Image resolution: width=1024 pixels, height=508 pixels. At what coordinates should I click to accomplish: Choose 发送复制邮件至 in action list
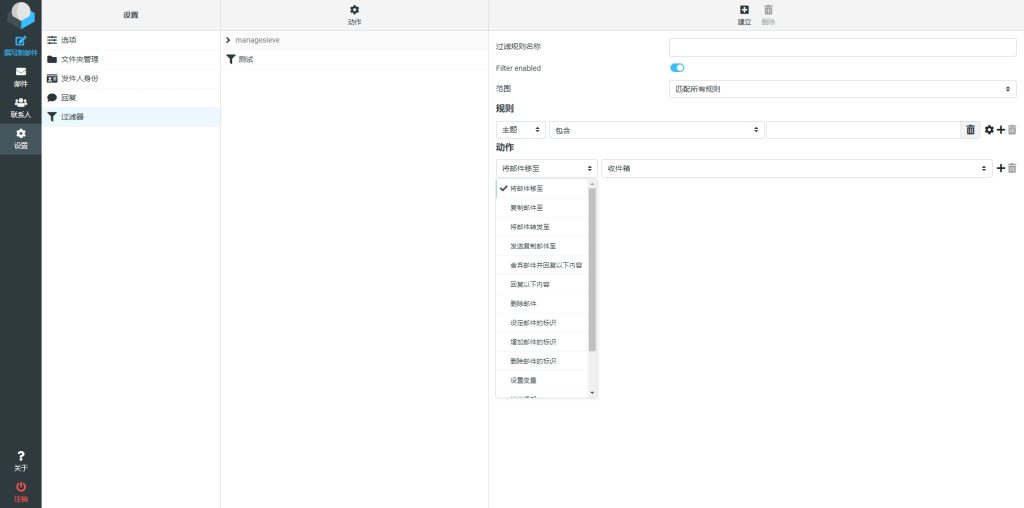(543, 246)
